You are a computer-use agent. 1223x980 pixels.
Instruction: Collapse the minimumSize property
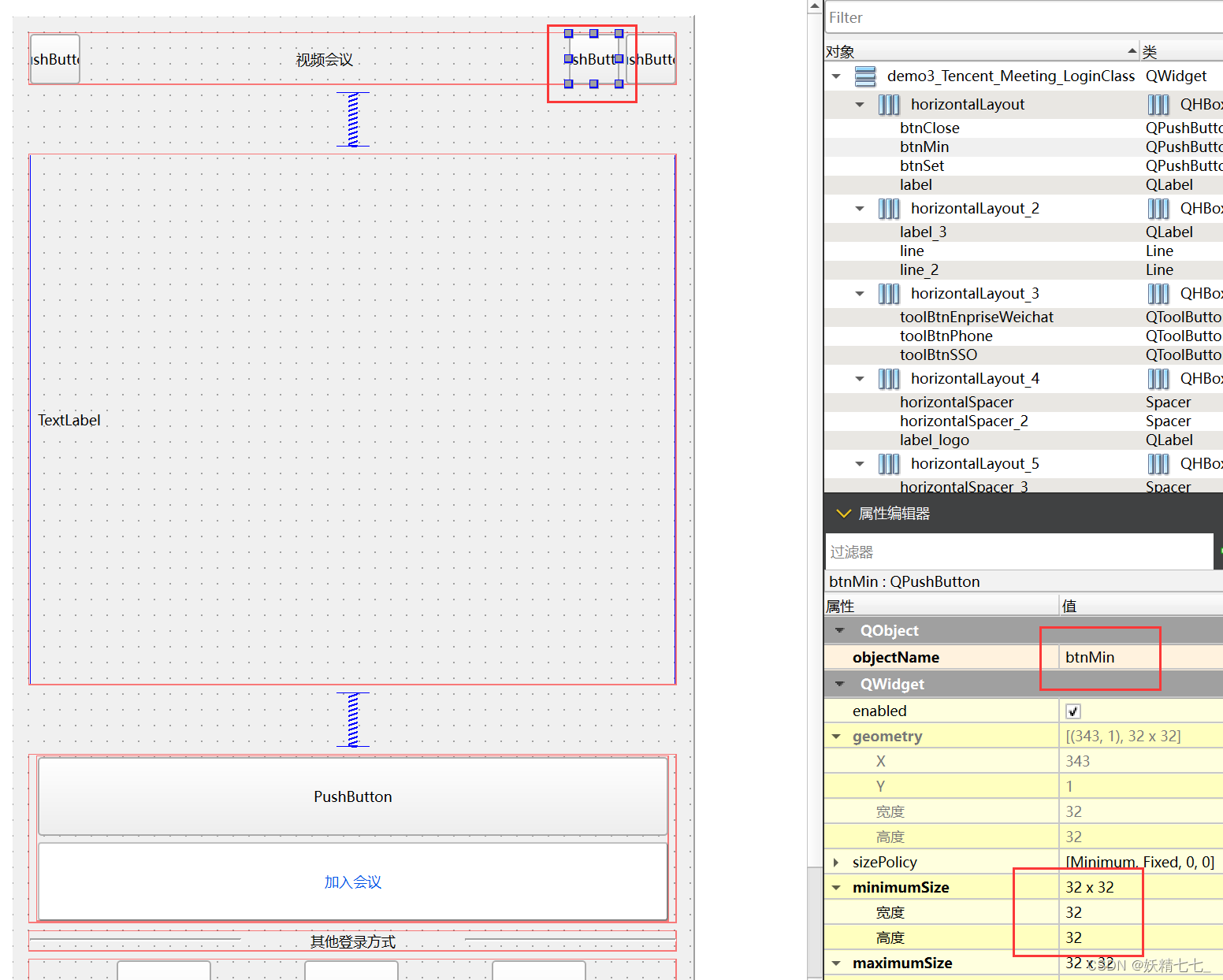836,888
